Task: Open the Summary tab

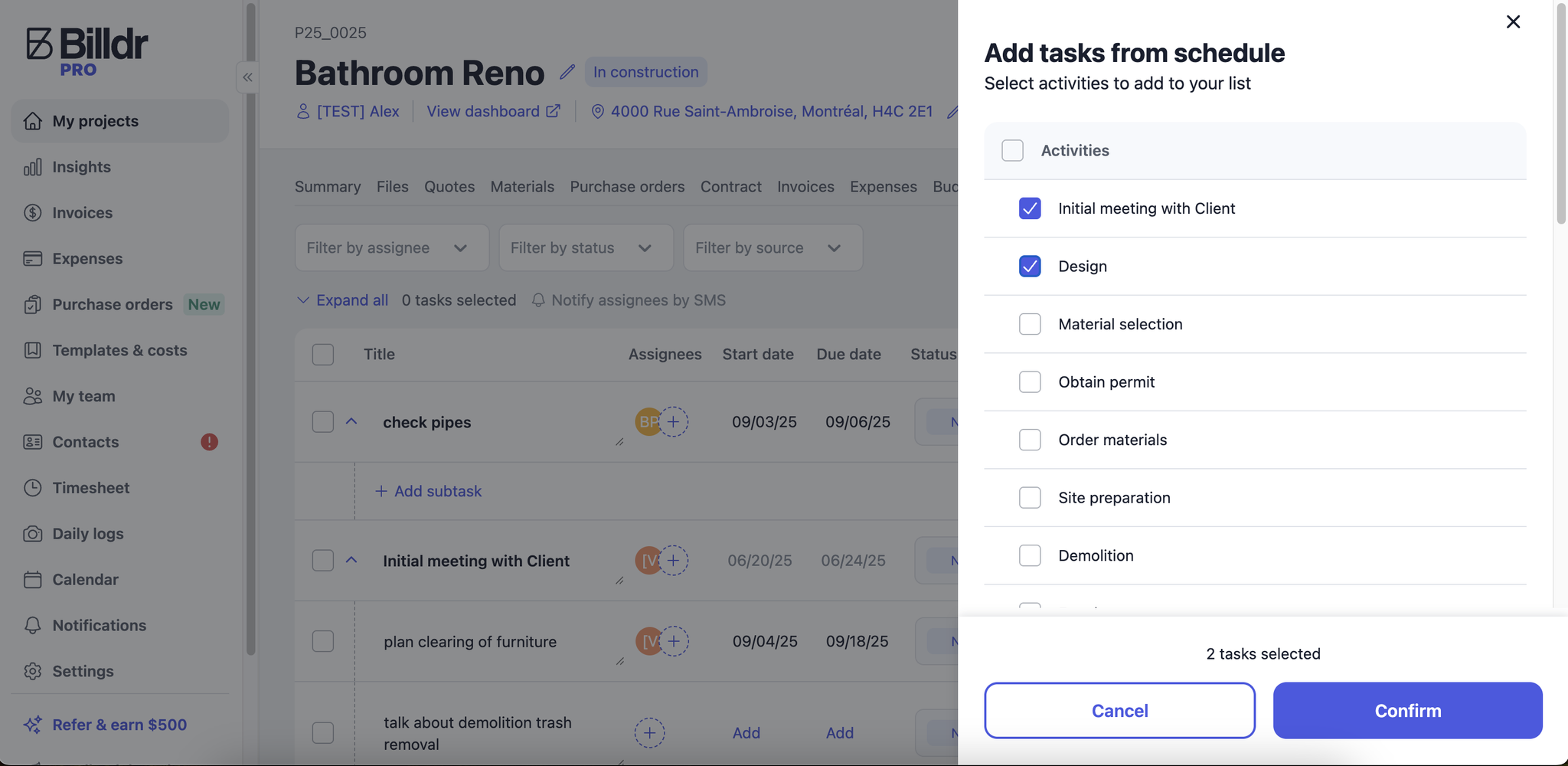Action: coord(328,187)
